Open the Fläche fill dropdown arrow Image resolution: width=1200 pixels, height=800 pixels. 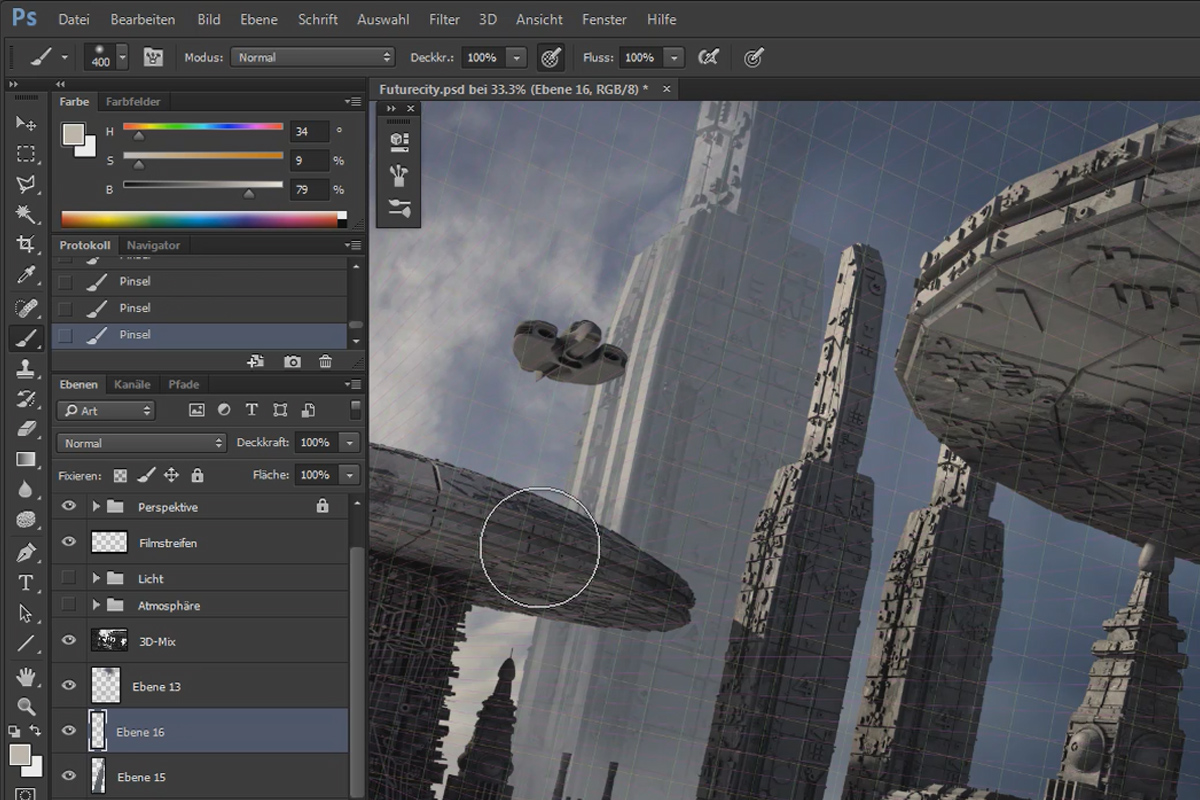(x=349, y=475)
